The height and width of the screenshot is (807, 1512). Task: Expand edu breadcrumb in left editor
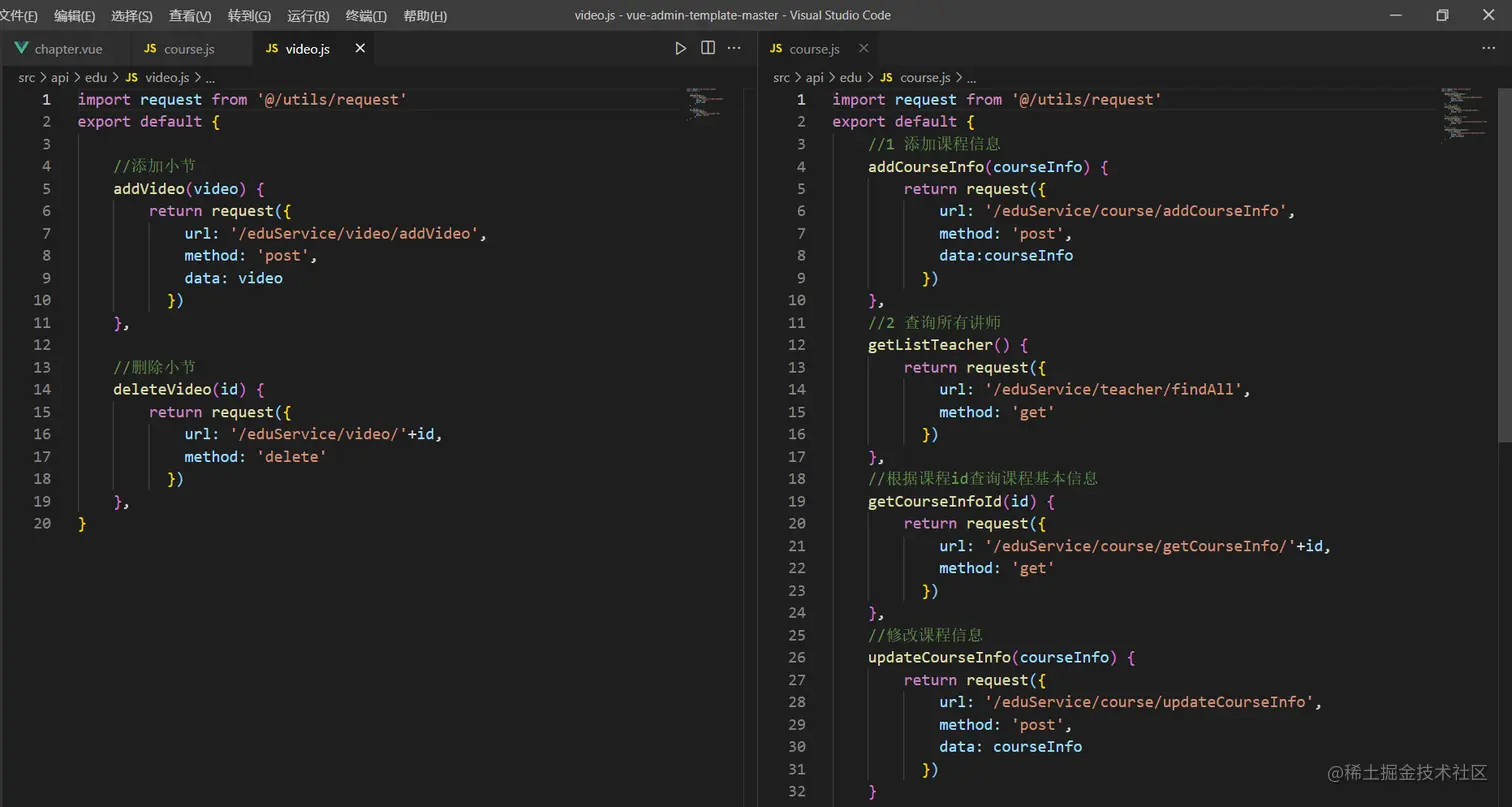point(96,77)
